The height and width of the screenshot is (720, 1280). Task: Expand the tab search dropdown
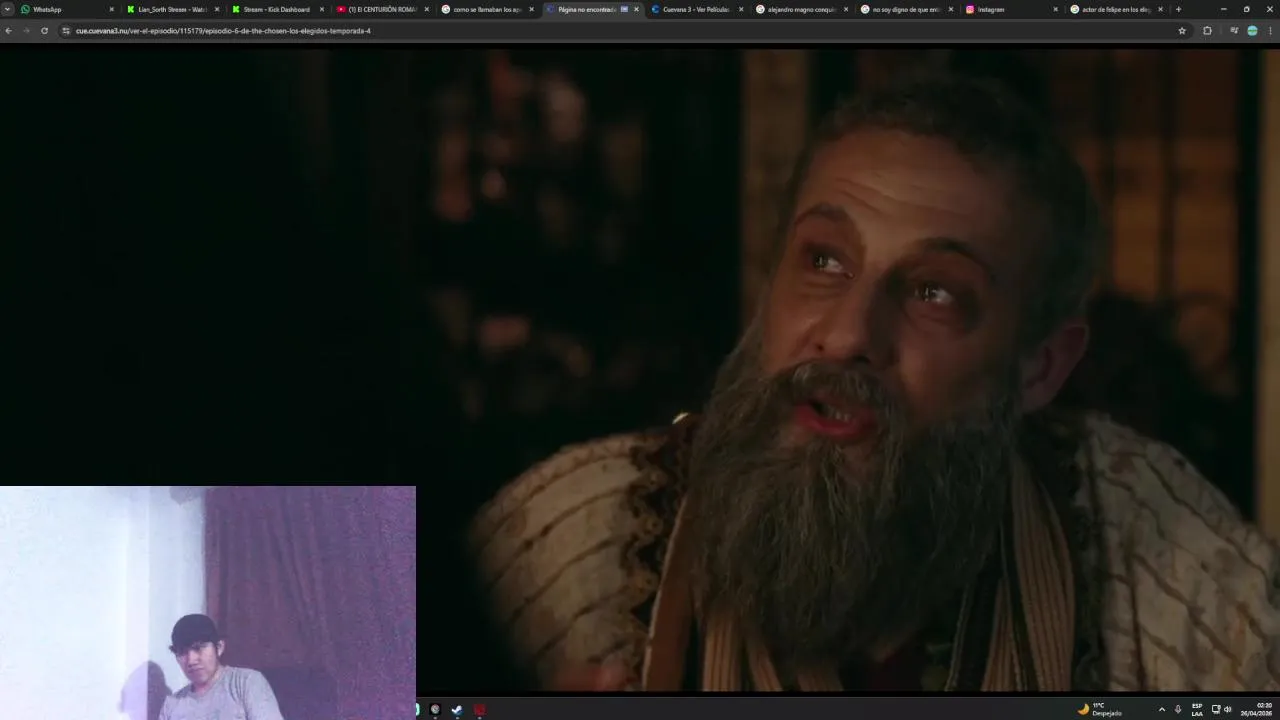tap(7, 9)
